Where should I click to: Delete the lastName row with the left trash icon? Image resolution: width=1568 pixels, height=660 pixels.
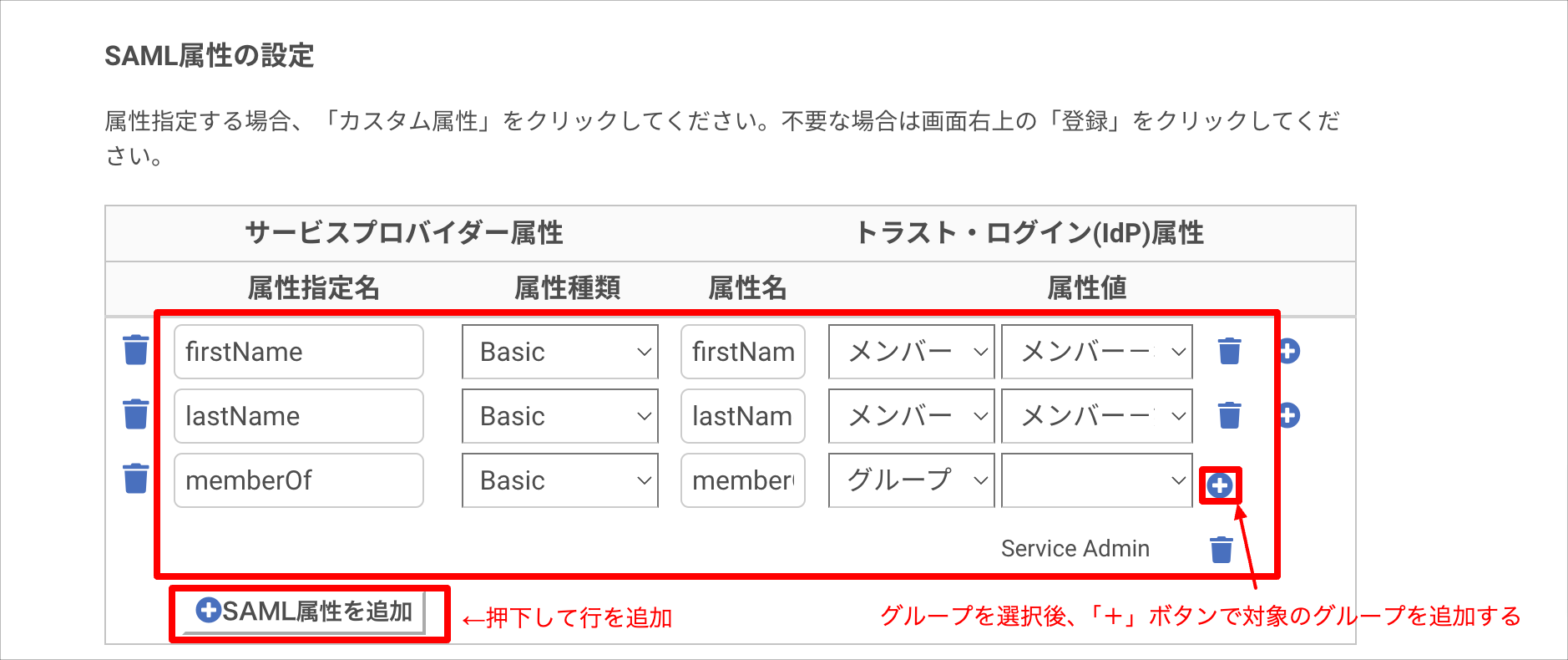point(135,414)
